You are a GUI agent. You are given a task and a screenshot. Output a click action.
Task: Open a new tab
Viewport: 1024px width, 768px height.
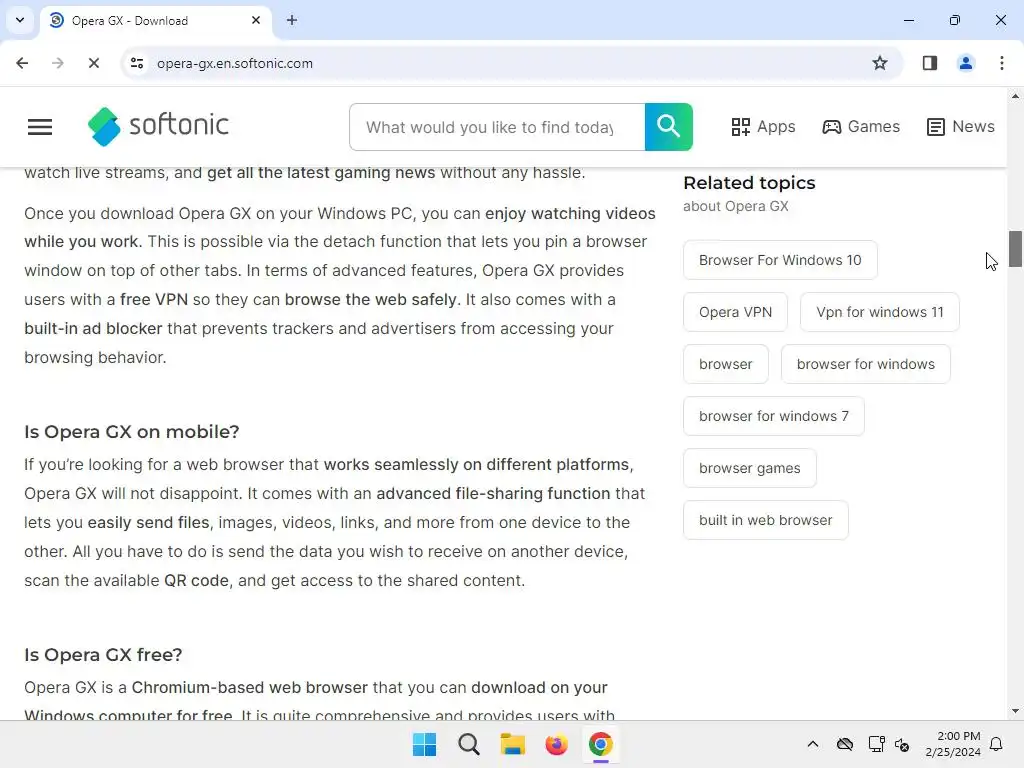tap(292, 20)
